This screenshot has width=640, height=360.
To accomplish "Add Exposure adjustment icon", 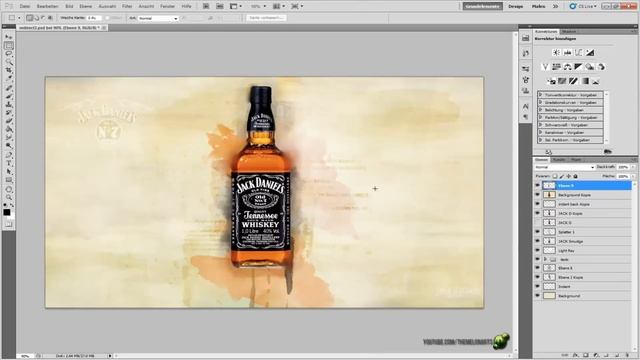I will (x=590, y=52).
